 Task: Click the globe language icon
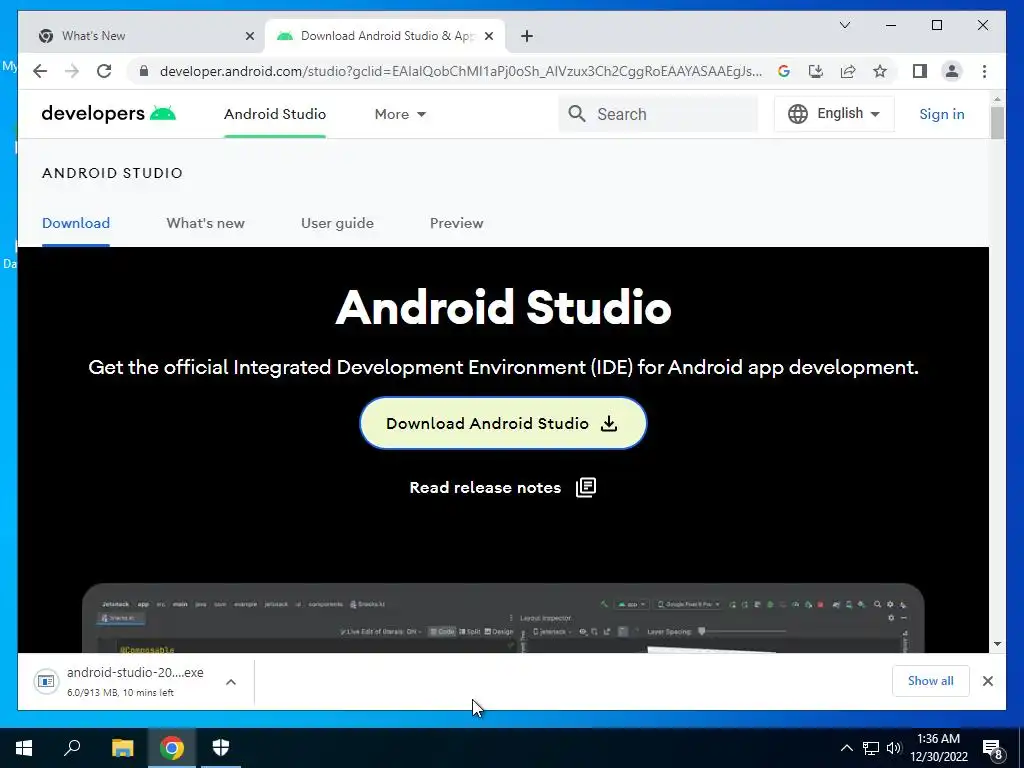coord(797,114)
